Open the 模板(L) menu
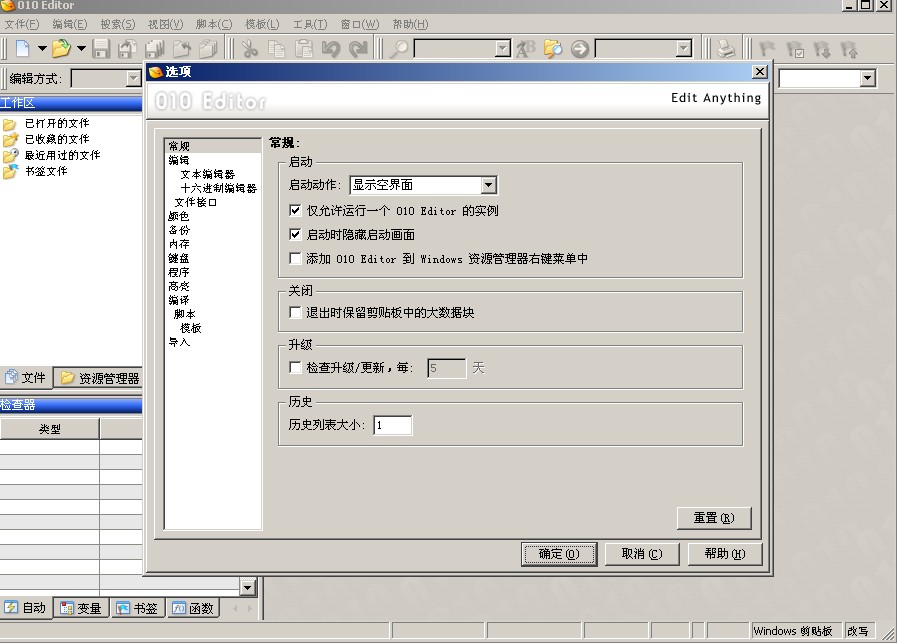The image size is (897, 643). click(262, 24)
